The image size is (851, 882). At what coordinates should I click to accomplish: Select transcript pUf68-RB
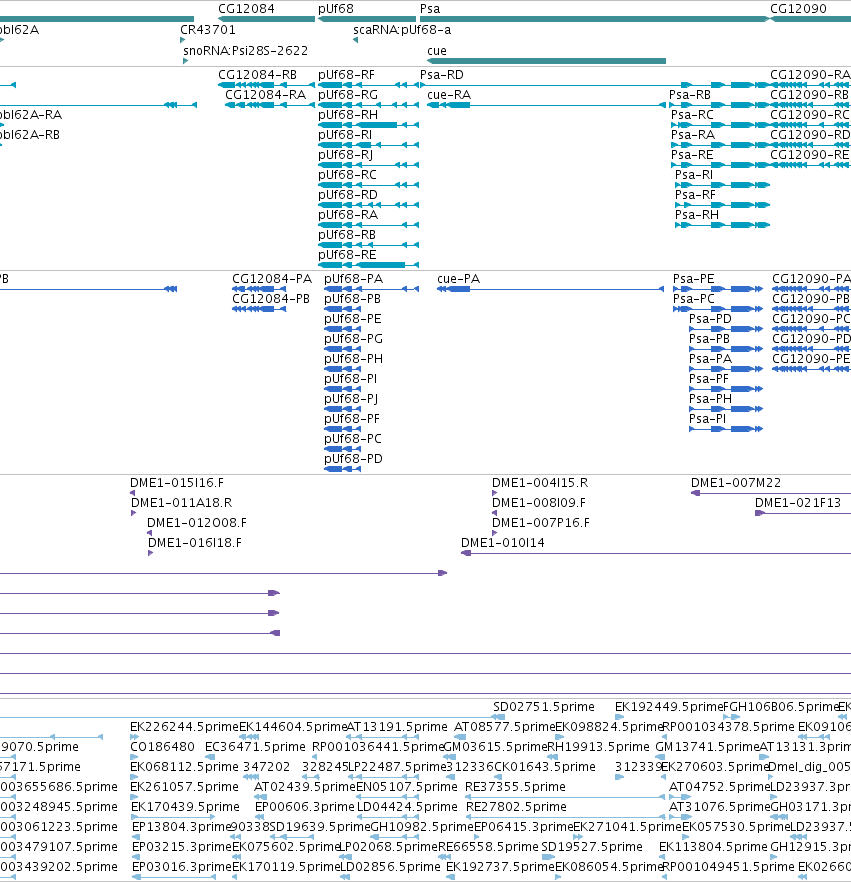coord(368,245)
